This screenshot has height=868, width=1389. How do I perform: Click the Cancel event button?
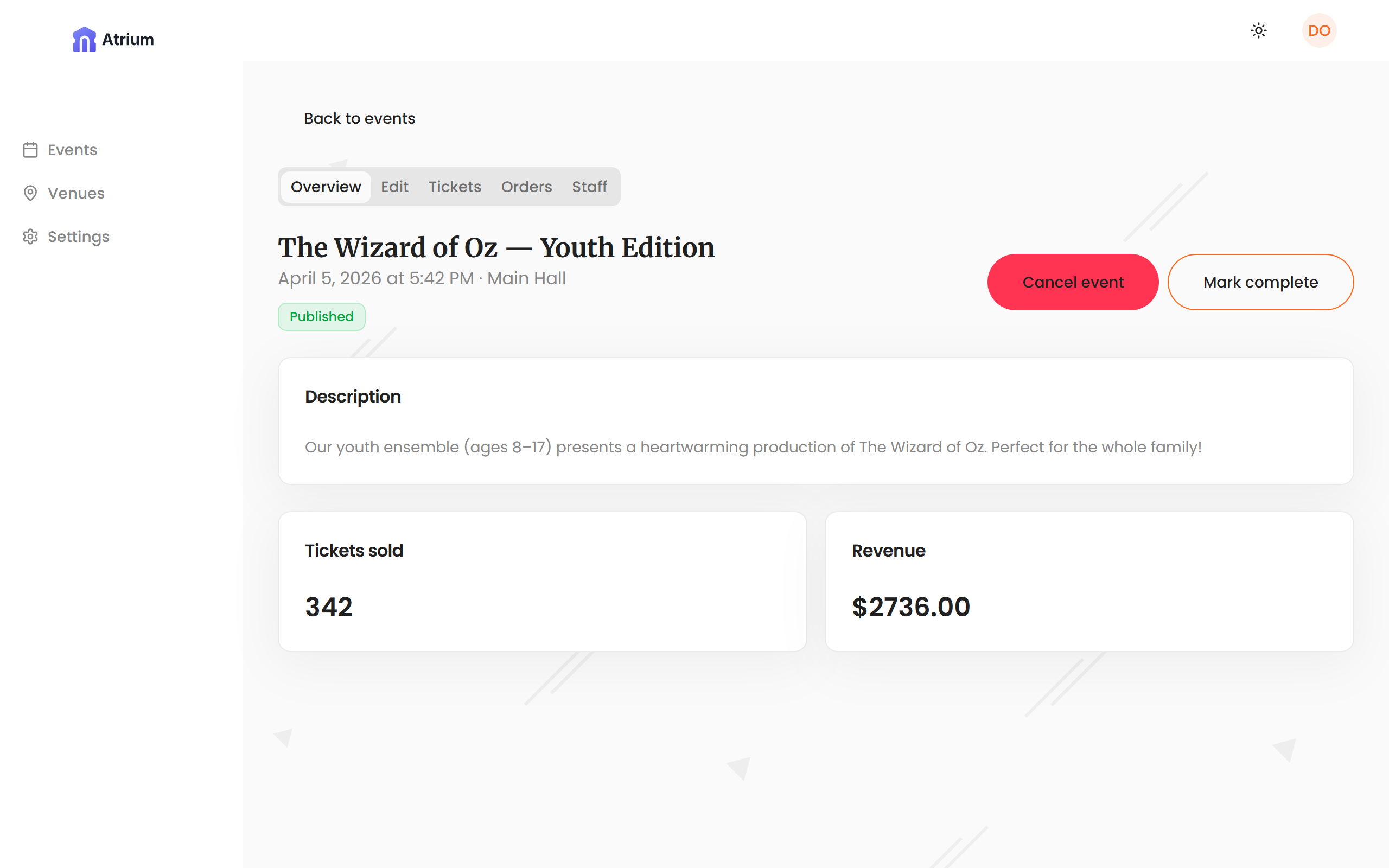coord(1073,282)
